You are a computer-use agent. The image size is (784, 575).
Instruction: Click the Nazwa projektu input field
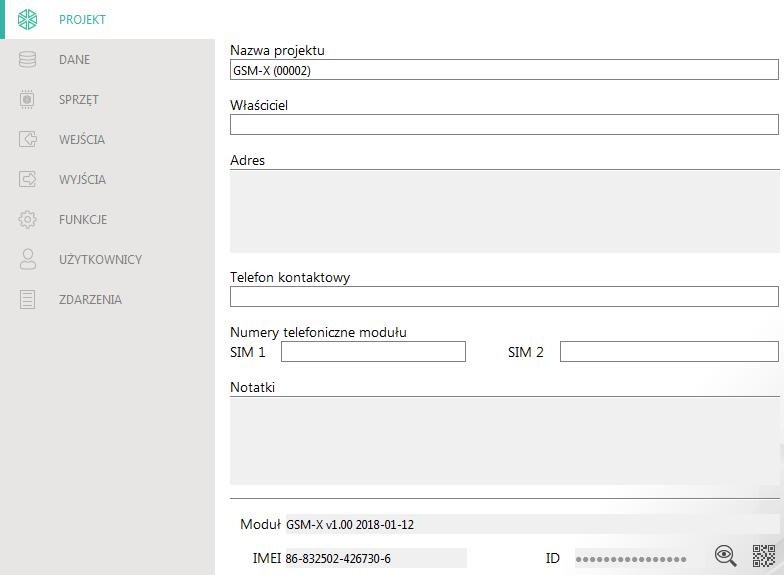(504, 70)
